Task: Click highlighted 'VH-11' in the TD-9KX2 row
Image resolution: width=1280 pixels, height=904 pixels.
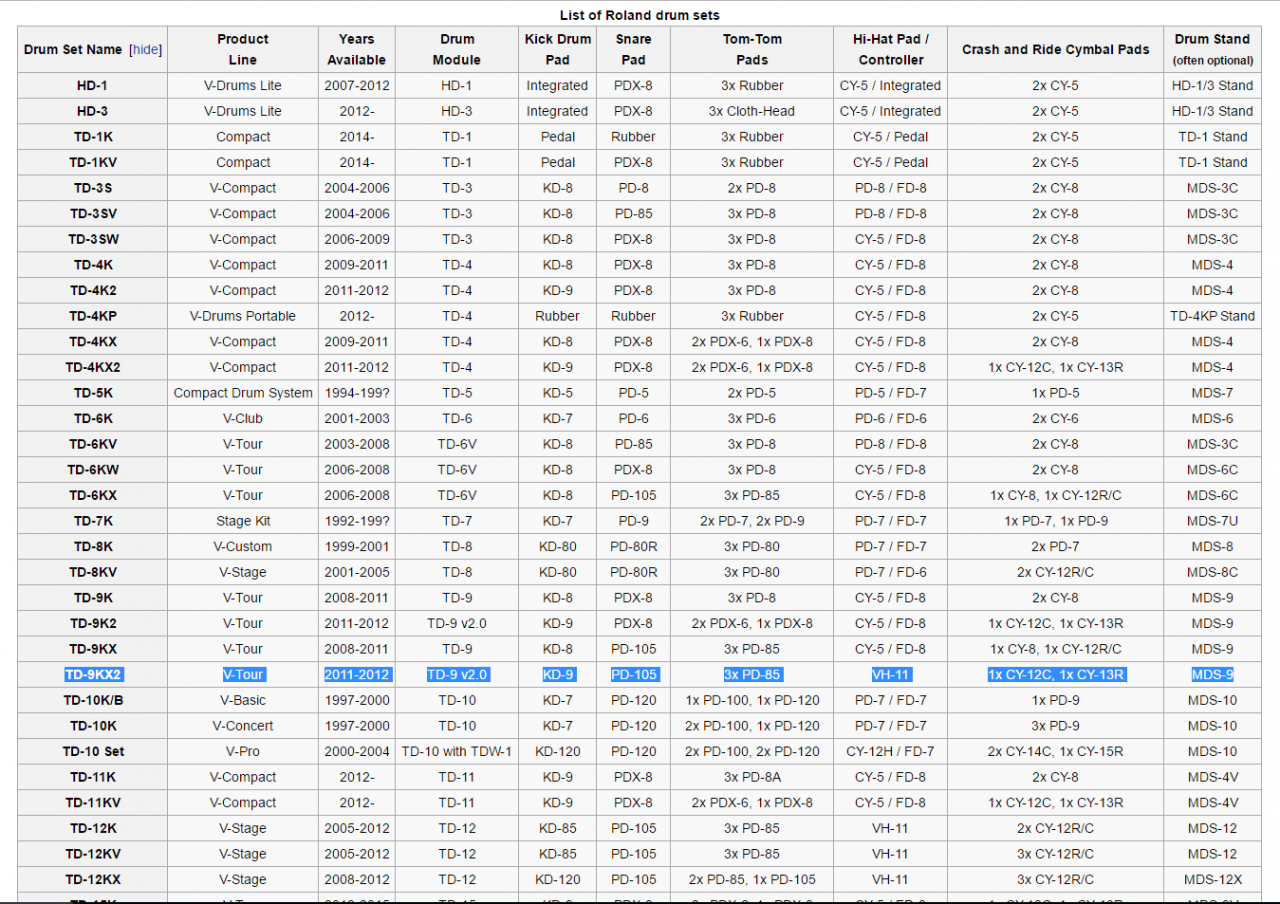Action: coord(890,675)
